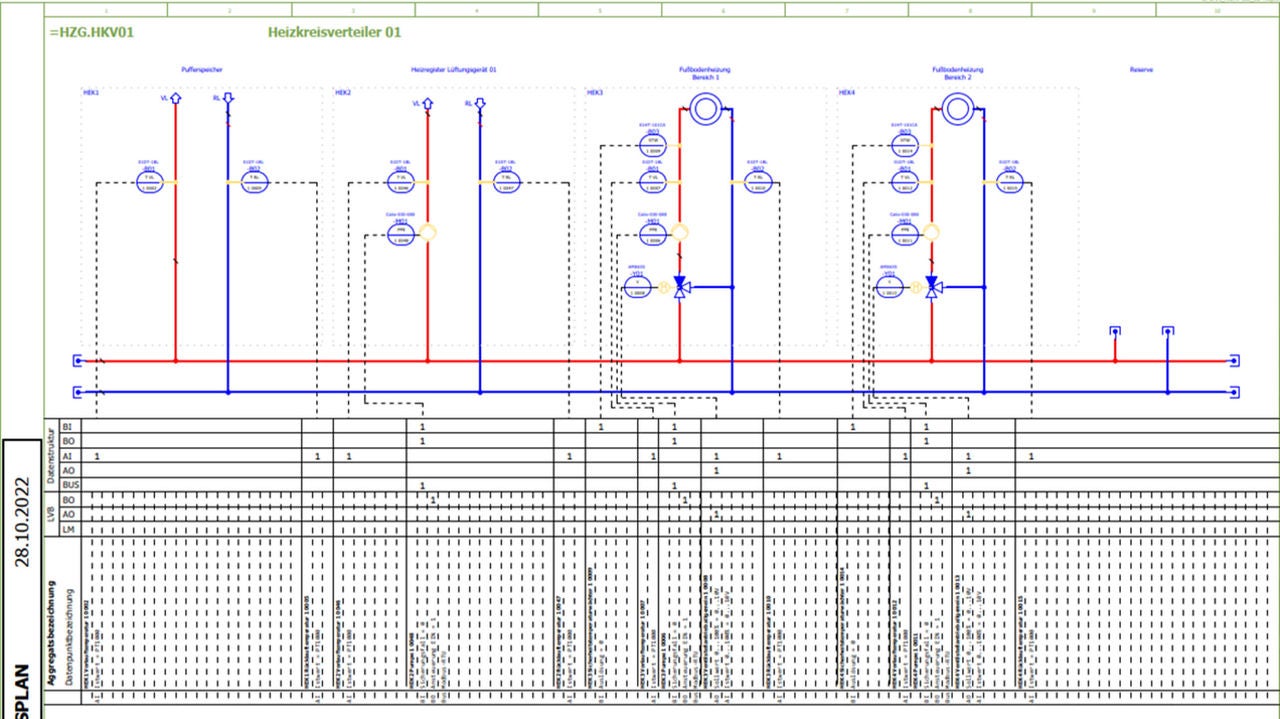Click the VL supply arrow of Puffenspeicher
This screenshot has width=1280, height=719.
coord(175,97)
